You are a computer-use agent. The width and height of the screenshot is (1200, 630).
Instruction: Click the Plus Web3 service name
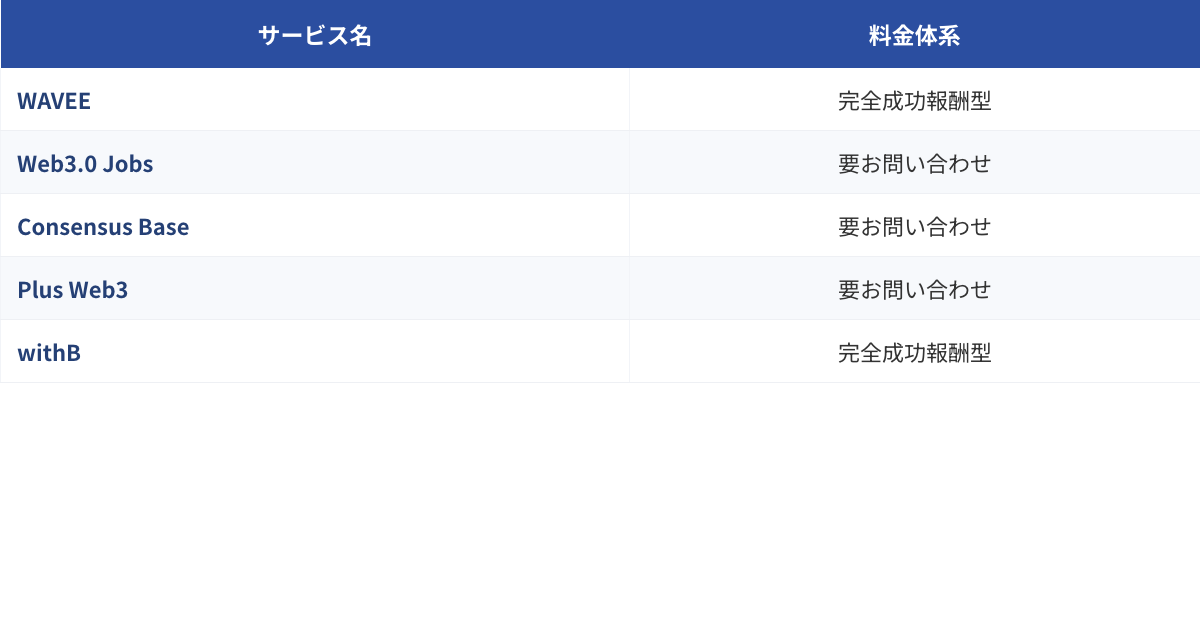pyautogui.click(x=72, y=290)
